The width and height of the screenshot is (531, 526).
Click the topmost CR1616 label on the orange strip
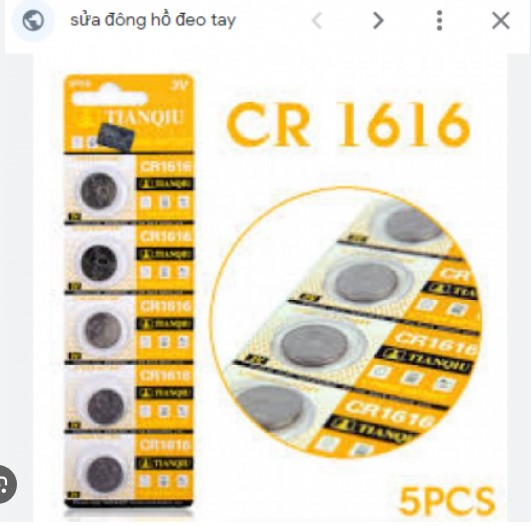pos(166,166)
